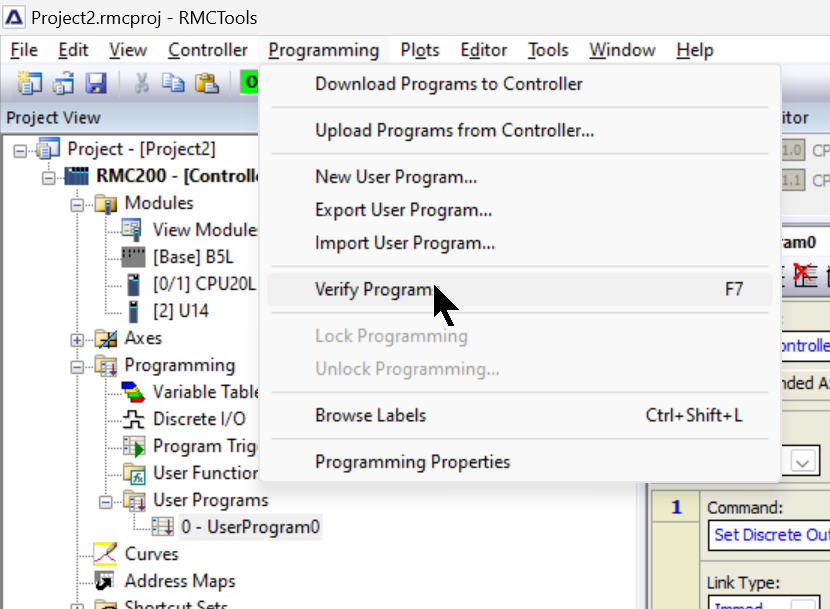Click the Paste clipboard toolbar icon
Viewport: 830px width, 609px height.
click(x=207, y=83)
